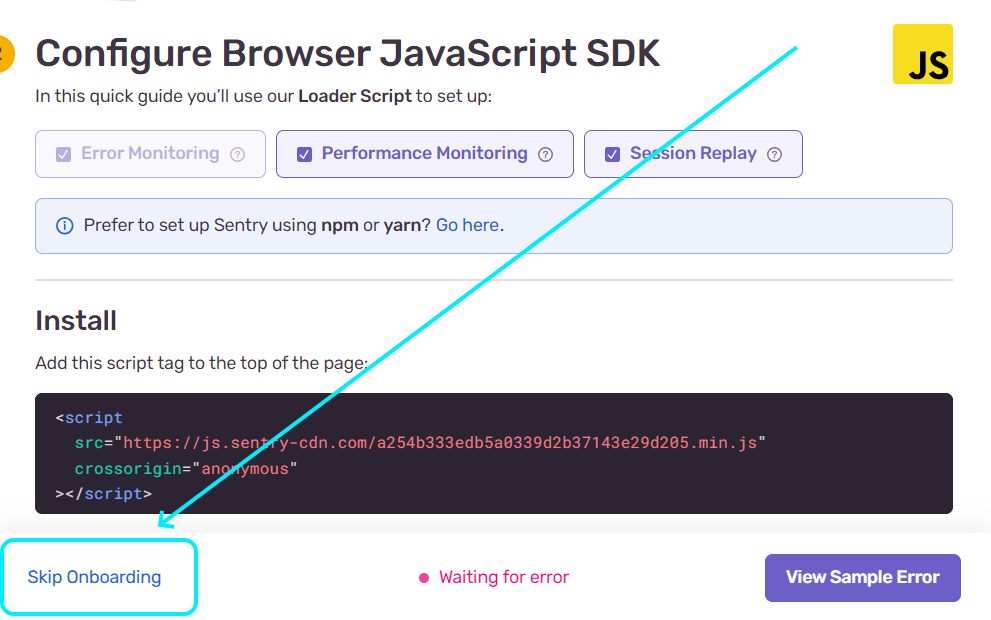Uncheck the Session Replay checkbox
Viewport: 991px width, 620px height.
coord(612,154)
